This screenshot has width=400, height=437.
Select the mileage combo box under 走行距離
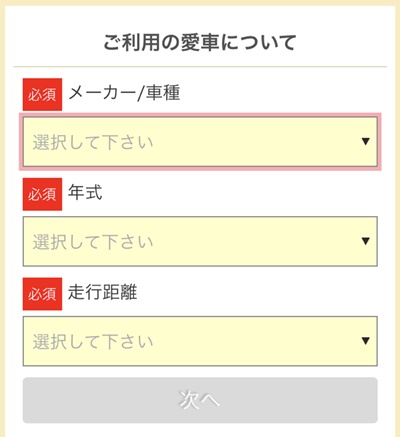coord(200,341)
